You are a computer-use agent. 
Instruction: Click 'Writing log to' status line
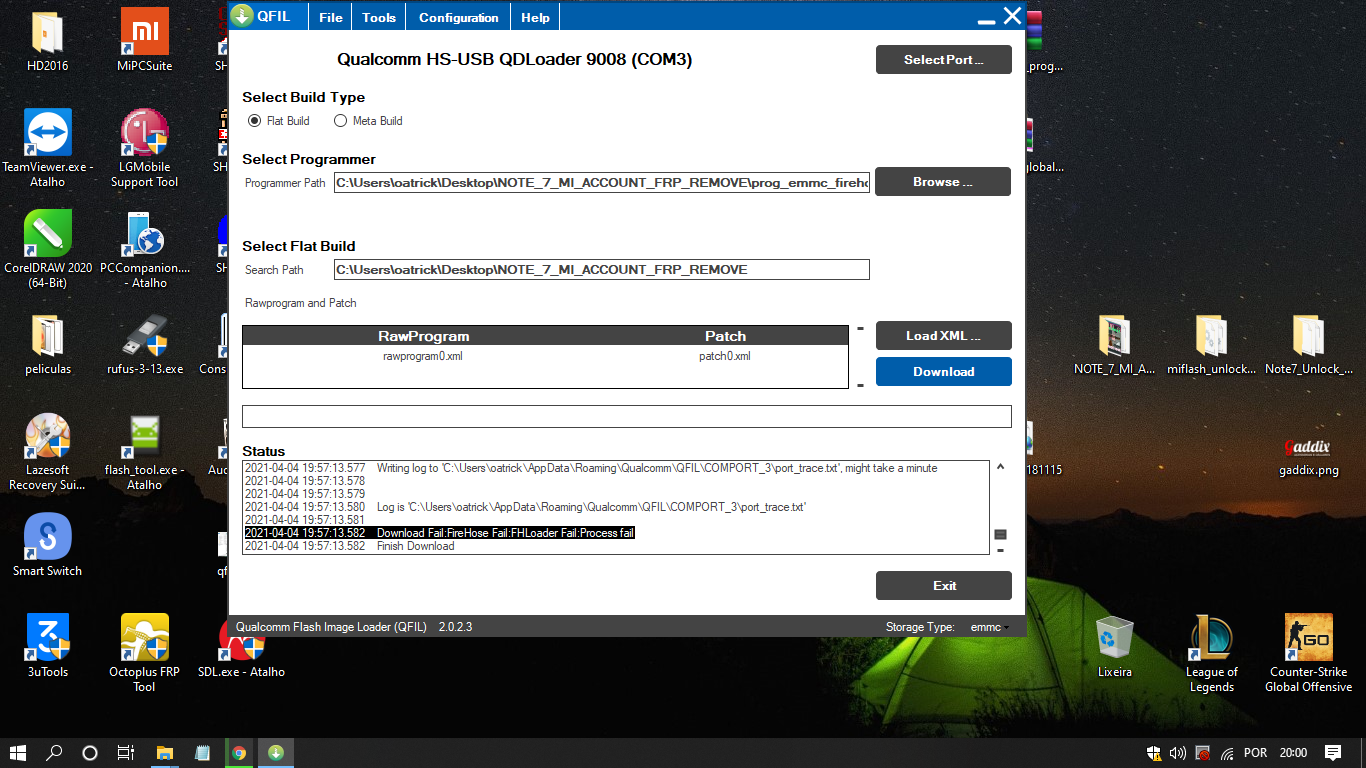pos(591,468)
